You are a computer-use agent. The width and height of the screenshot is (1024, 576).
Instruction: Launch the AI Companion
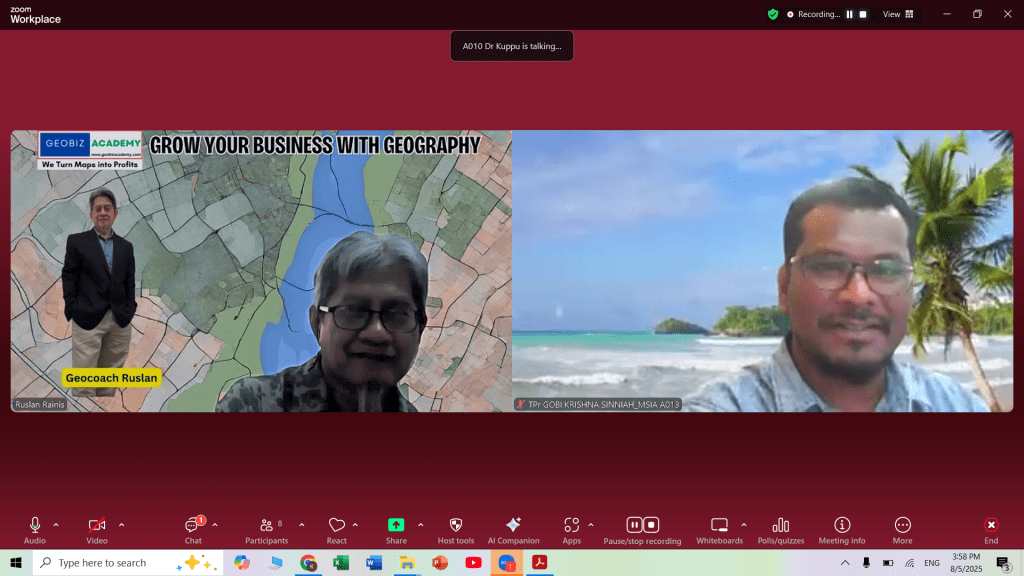513,529
